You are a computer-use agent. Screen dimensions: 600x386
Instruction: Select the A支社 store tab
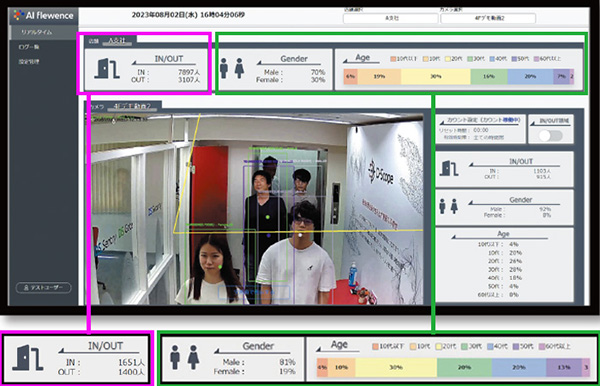coord(117,41)
